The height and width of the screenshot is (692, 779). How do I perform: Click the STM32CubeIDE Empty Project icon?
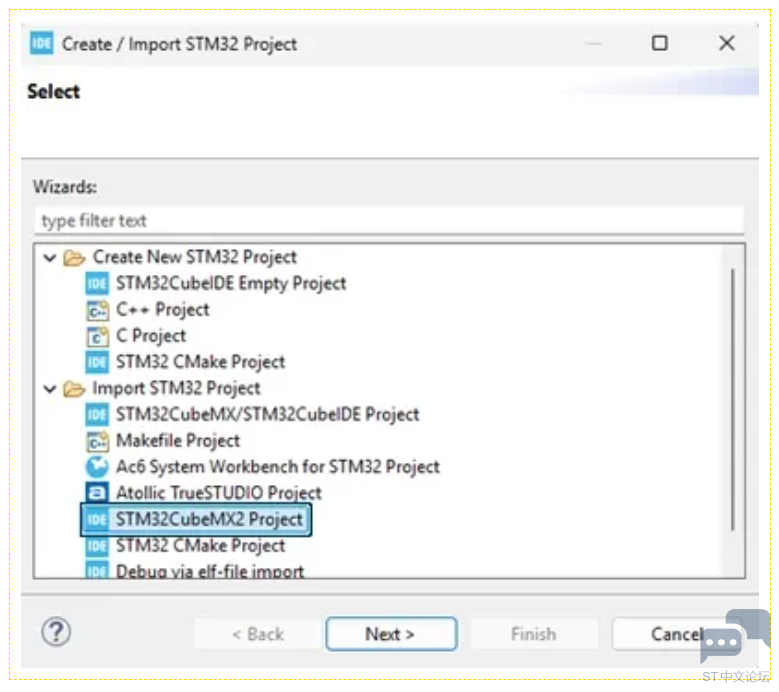pyautogui.click(x=97, y=284)
